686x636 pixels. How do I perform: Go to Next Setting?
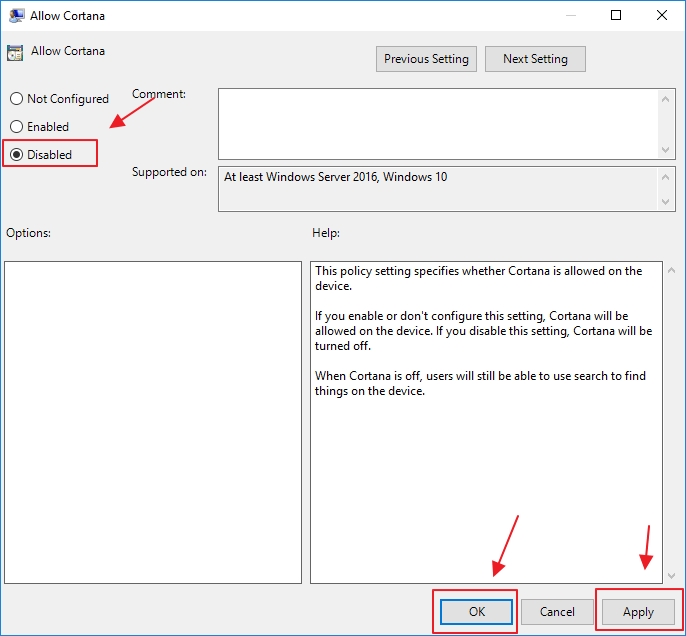tap(535, 59)
